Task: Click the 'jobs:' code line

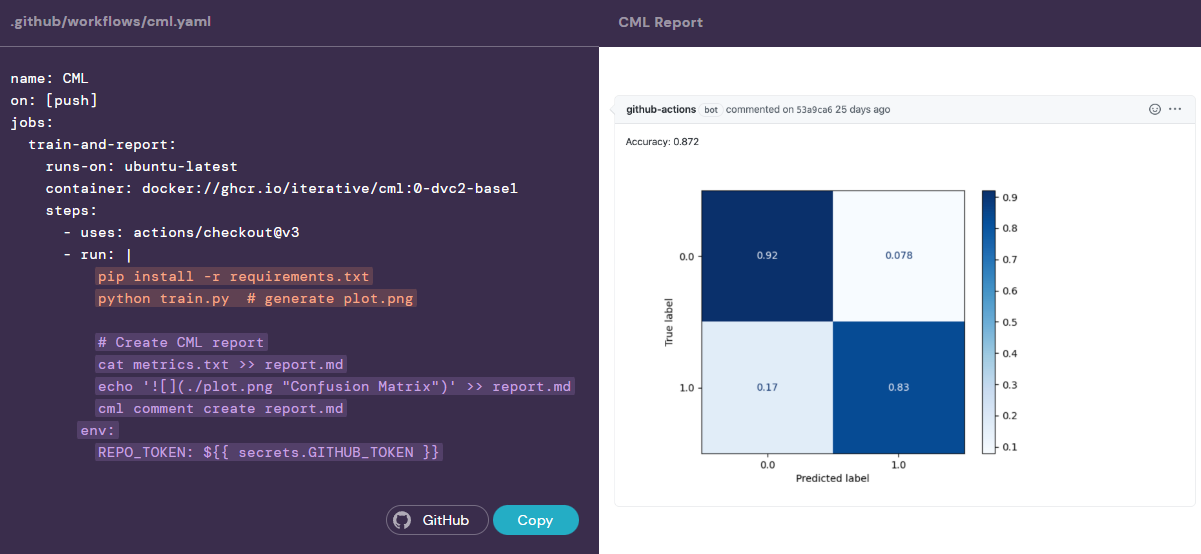Action: (x=32, y=122)
